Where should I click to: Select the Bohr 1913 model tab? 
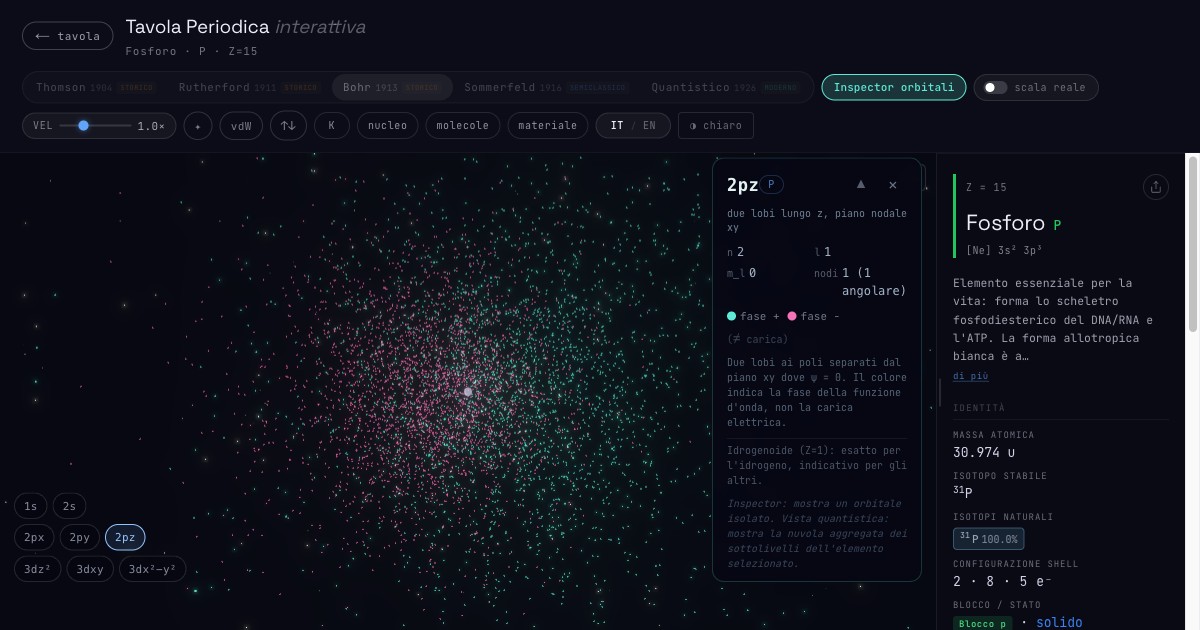click(391, 88)
